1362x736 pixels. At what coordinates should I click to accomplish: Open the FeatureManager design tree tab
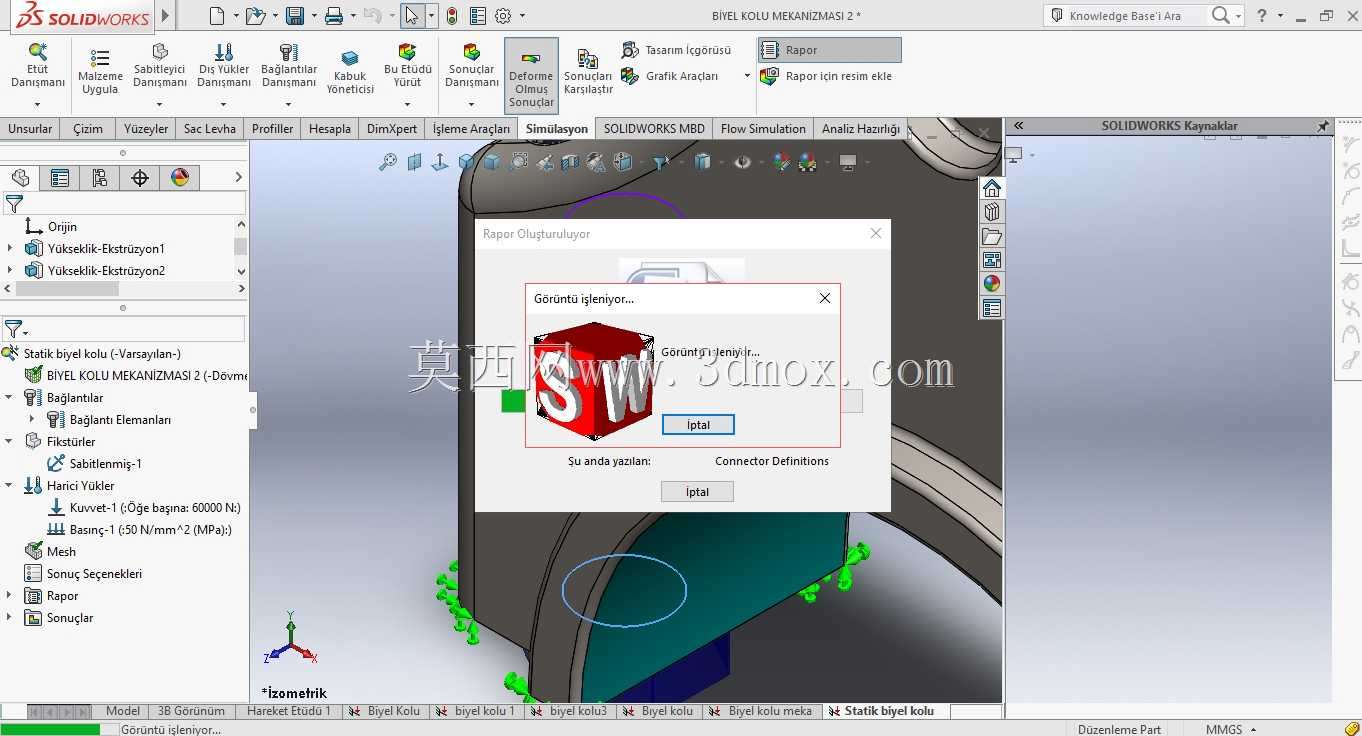click(20, 178)
